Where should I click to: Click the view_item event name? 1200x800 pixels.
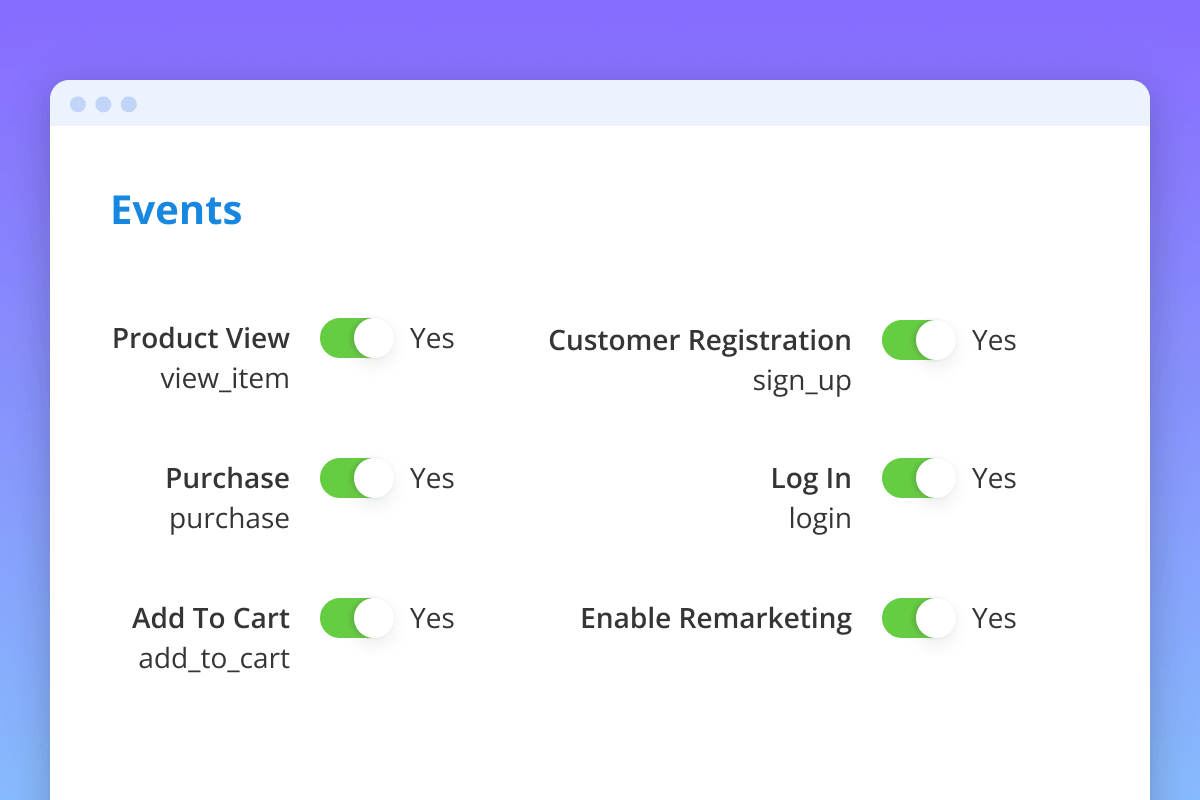tap(225, 379)
